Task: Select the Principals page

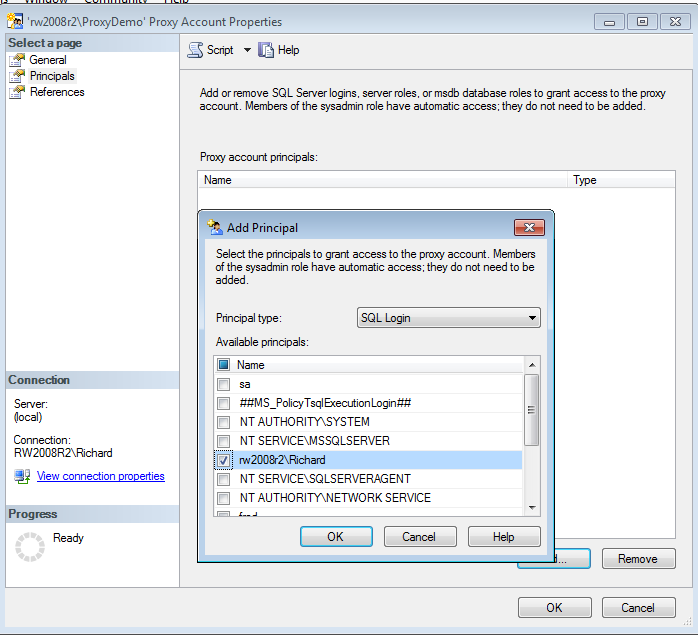Action: [x=52, y=76]
